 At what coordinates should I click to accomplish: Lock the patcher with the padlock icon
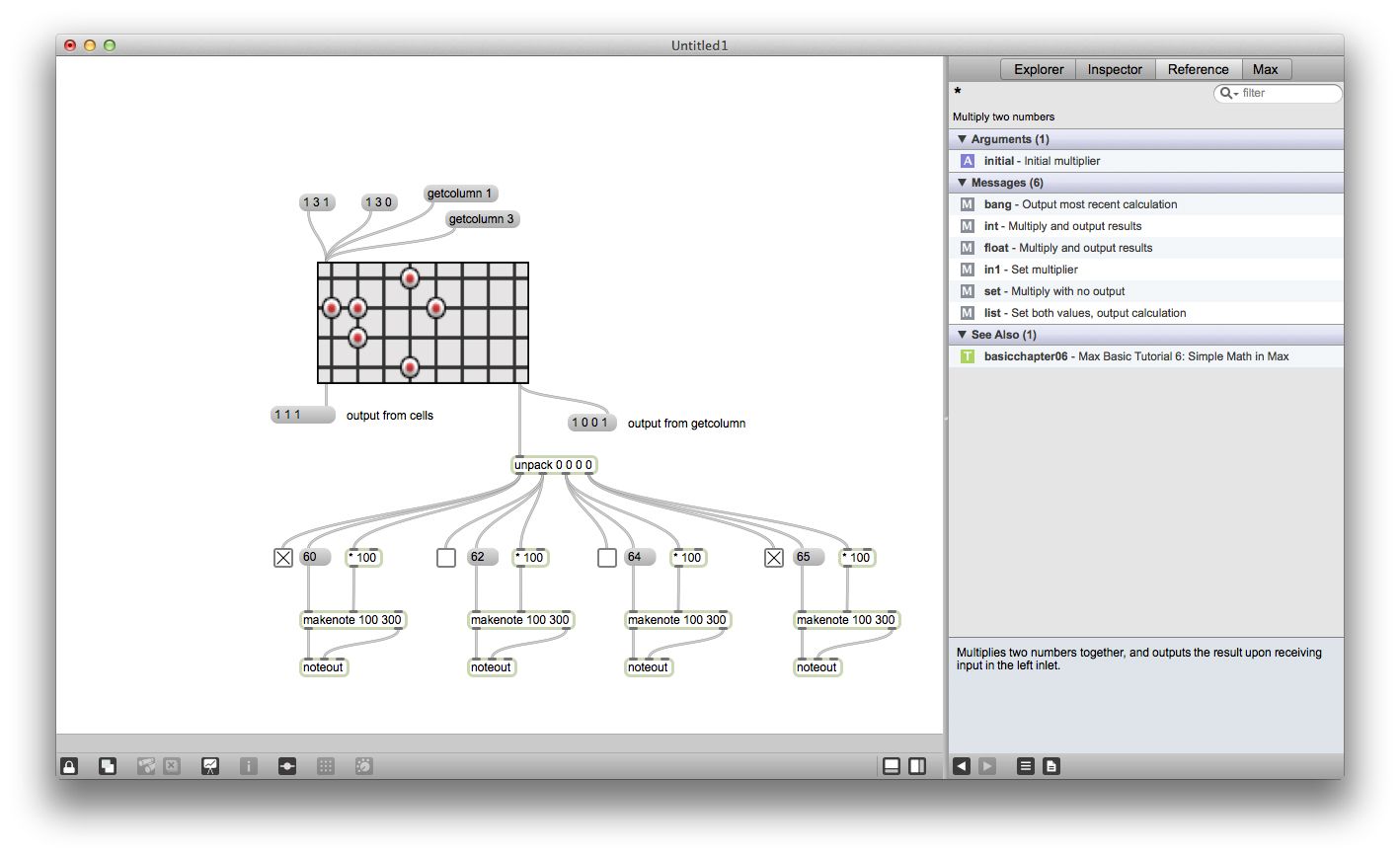pyautogui.click(x=68, y=765)
